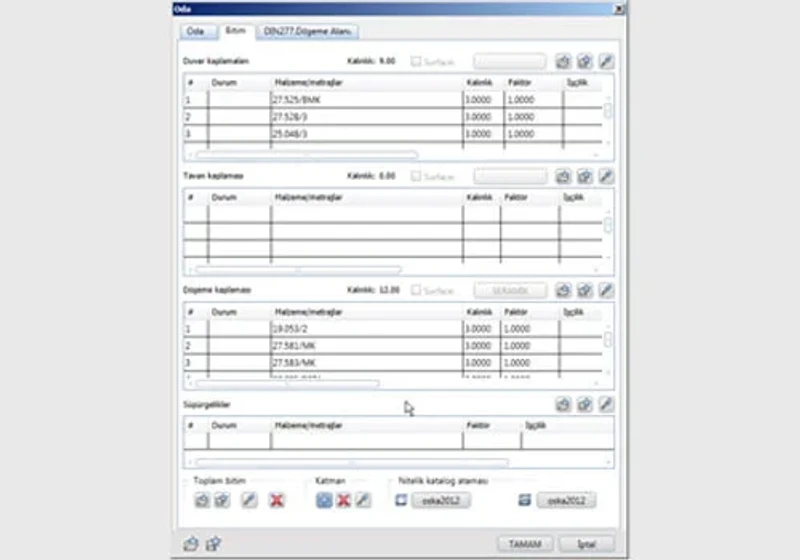
Task: Click horizontal scrollbar of Tavan kaplaması table
Action: pyautogui.click(x=298, y=269)
